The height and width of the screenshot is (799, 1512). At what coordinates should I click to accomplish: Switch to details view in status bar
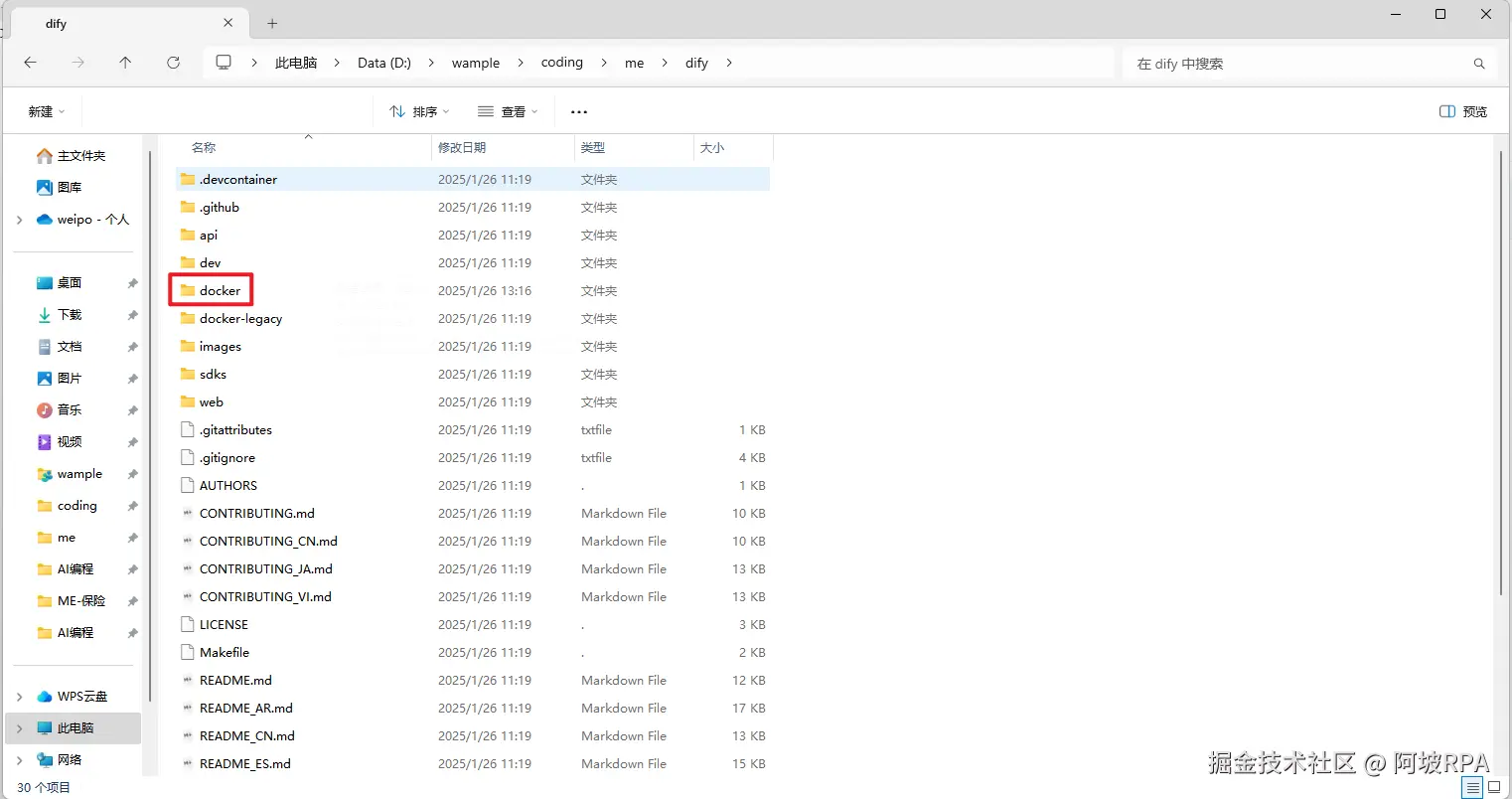(x=1472, y=787)
